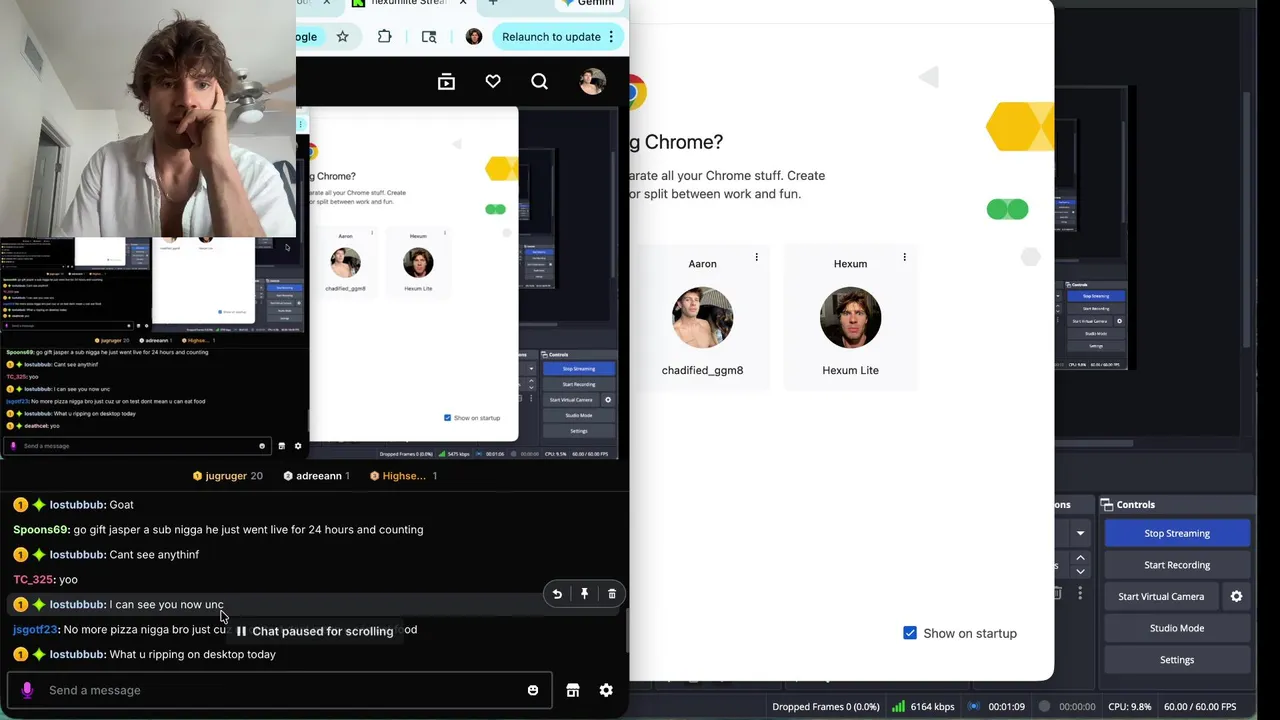Screen dimensions: 1280x720
Task: Uncheck Show on startup checkbox
Action: tap(910, 633)
